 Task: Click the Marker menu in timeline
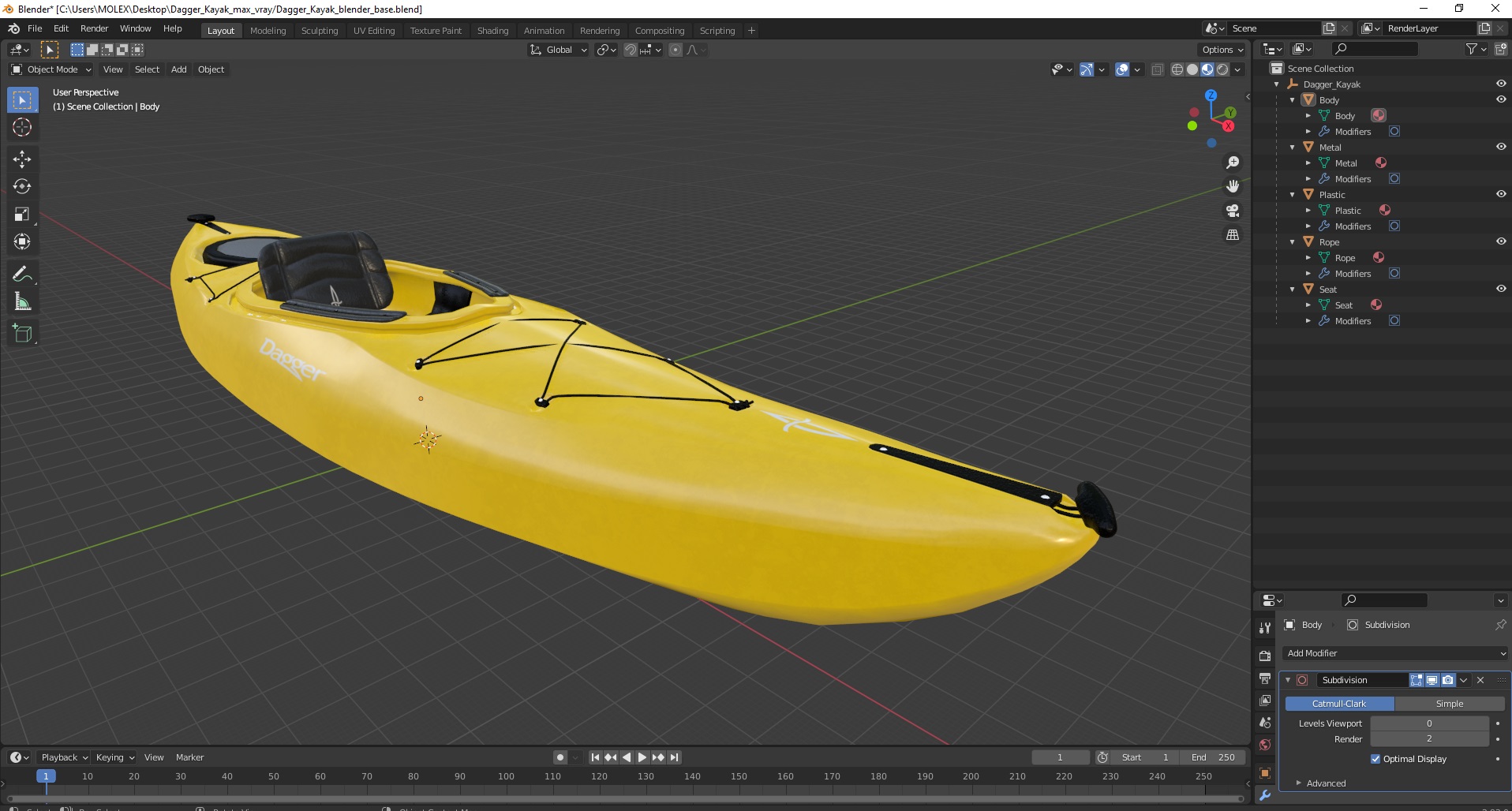pyautogui.click(x=189, y=757)
